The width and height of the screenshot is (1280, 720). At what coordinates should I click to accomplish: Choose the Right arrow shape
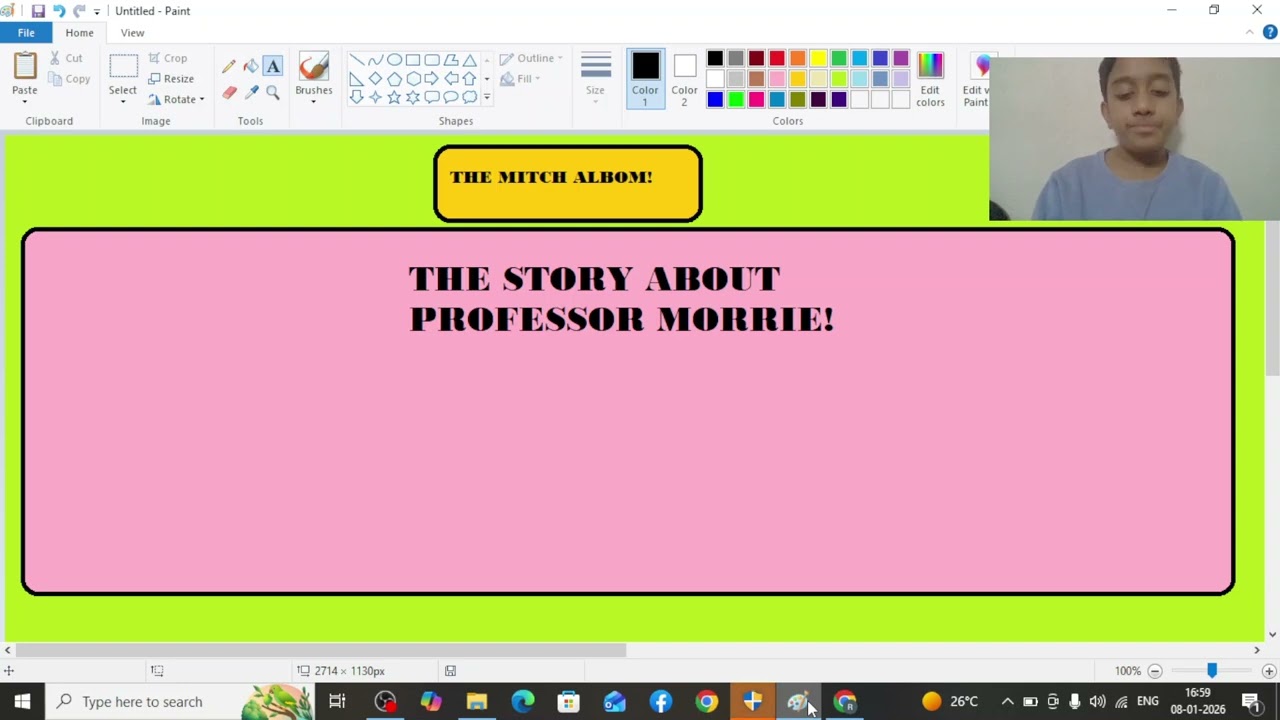(x=432, y=79)
